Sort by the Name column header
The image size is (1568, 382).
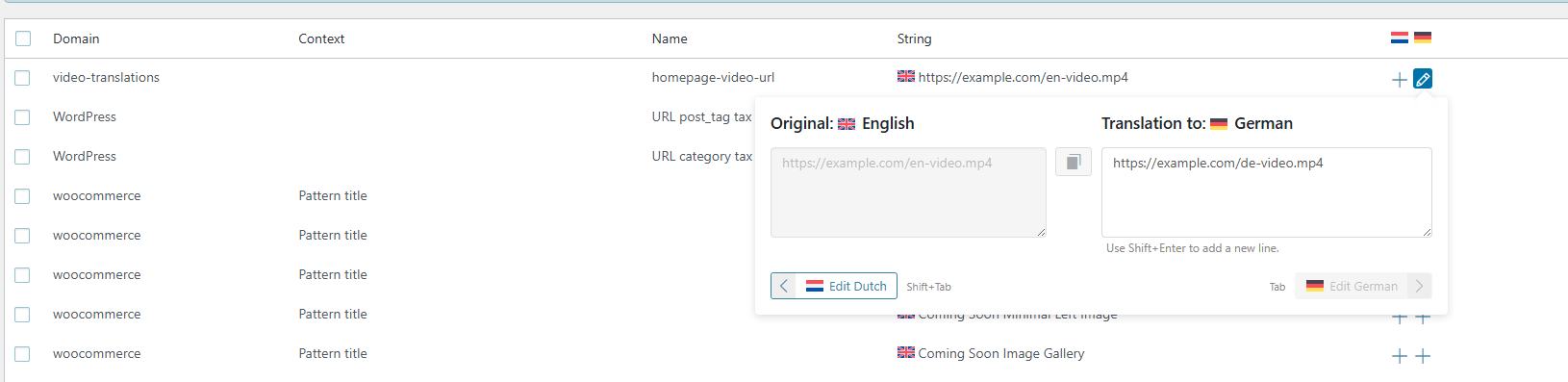[670, 38]
